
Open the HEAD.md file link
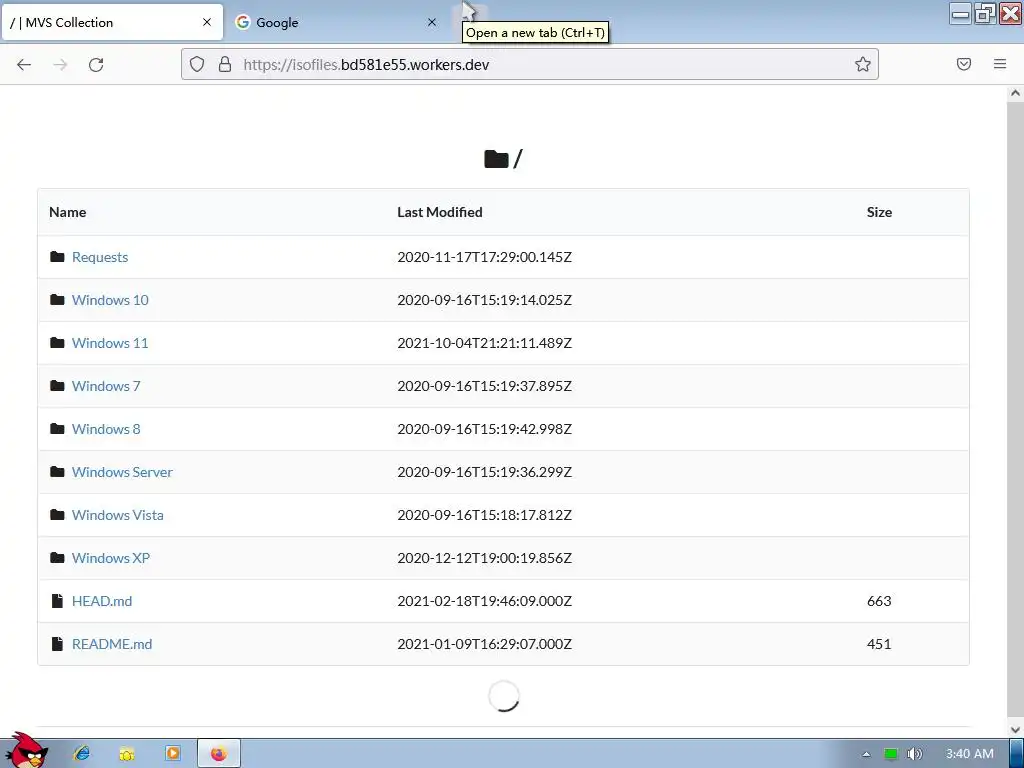pos(102,601)
